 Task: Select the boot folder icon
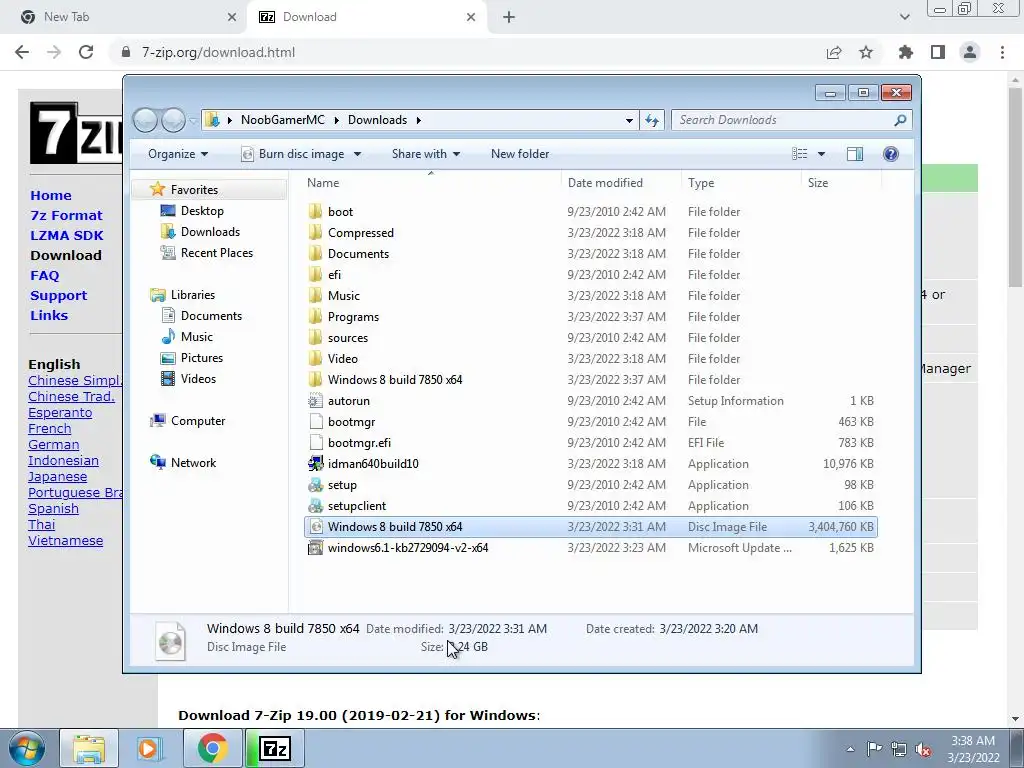[315, 212]
